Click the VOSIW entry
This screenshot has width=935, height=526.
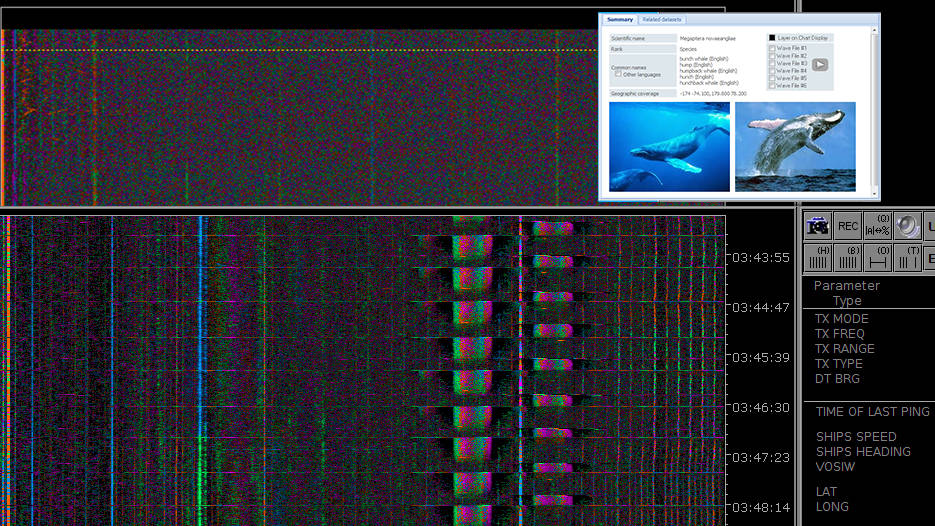[835, 467]
